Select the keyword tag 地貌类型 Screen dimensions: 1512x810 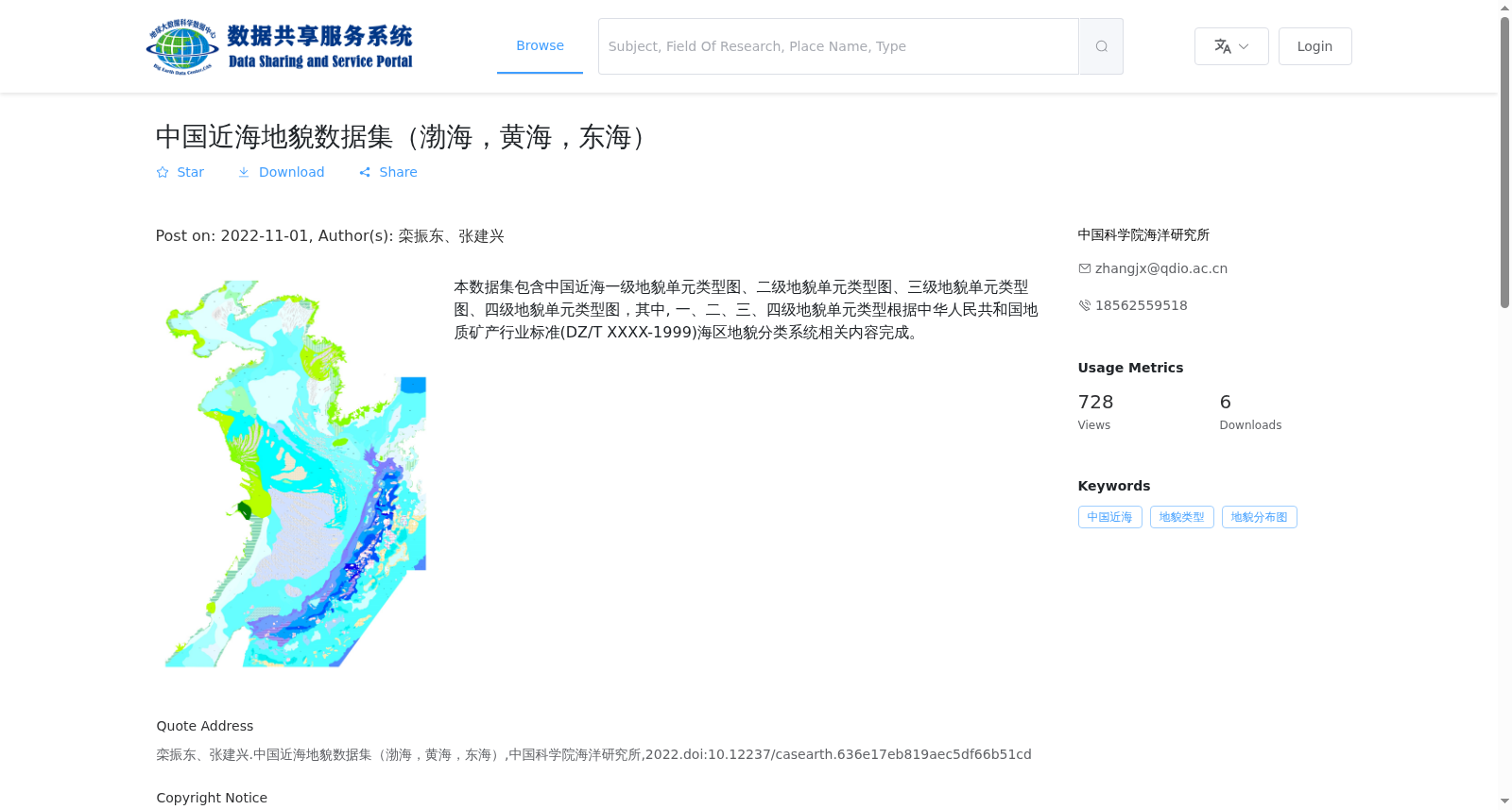1181,517
